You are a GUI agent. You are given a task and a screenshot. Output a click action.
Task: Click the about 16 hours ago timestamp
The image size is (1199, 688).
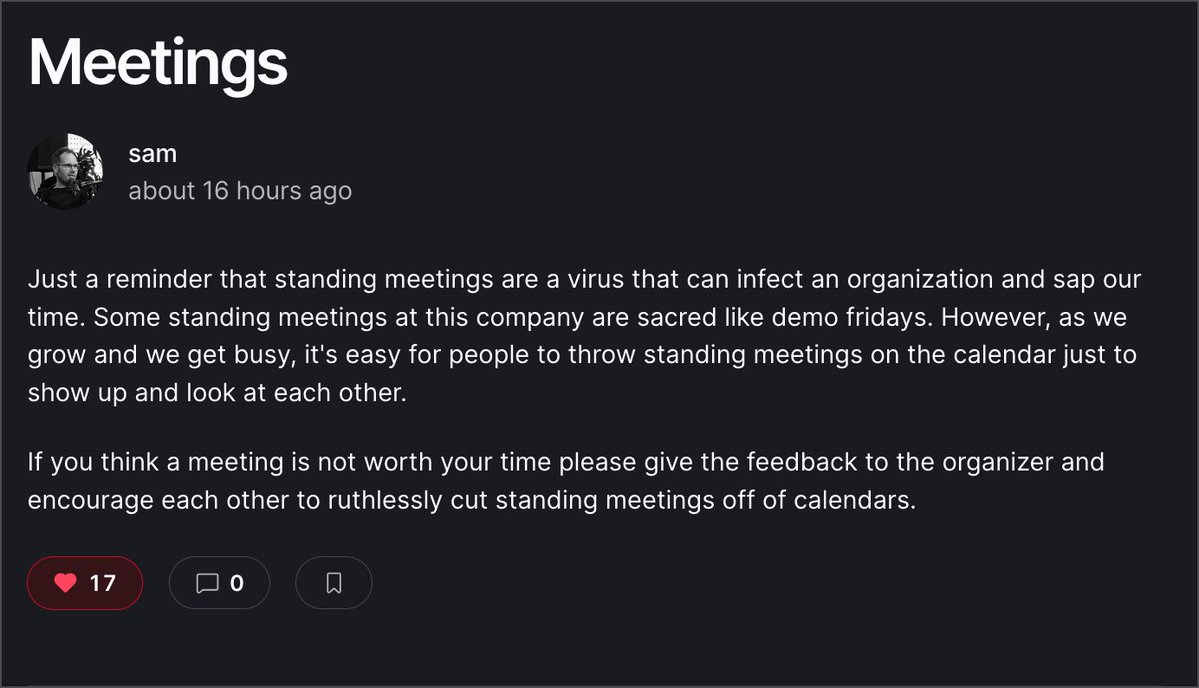click(240, 190)
